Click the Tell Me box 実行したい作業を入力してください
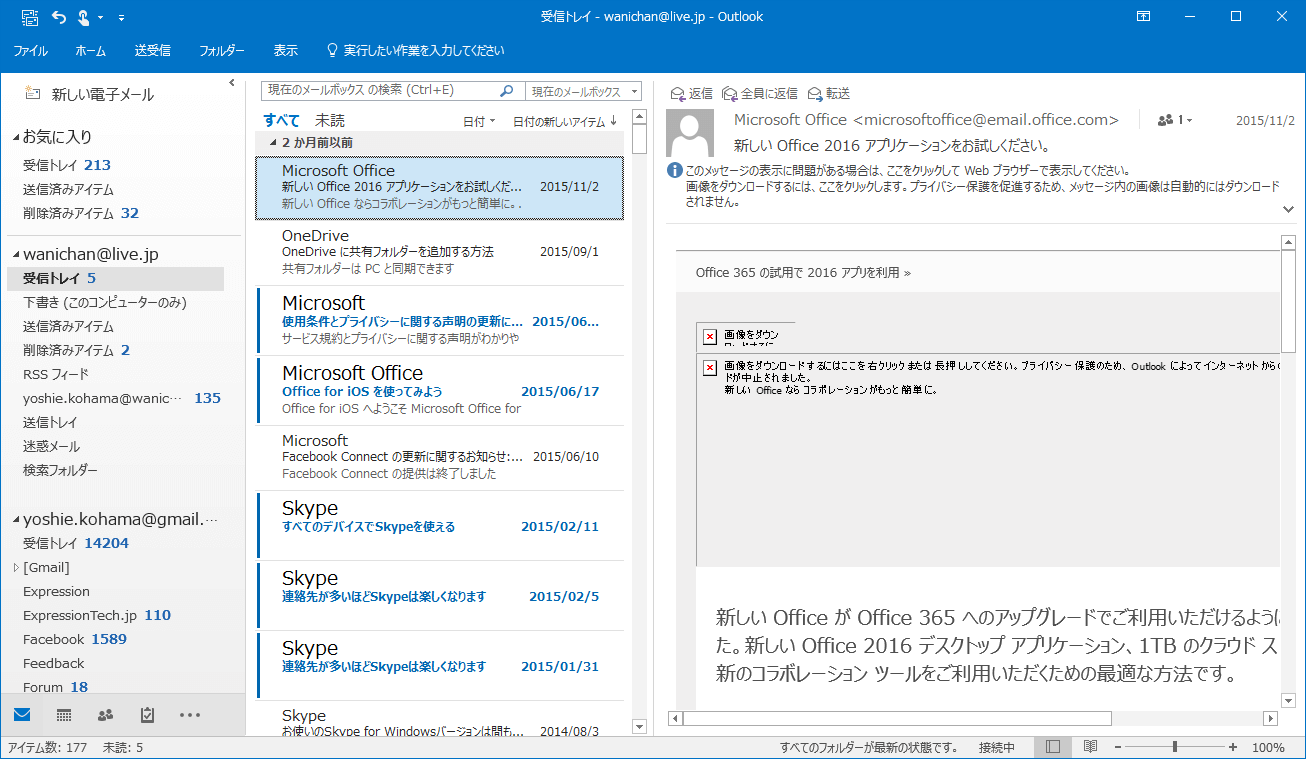 pos(416,50)
